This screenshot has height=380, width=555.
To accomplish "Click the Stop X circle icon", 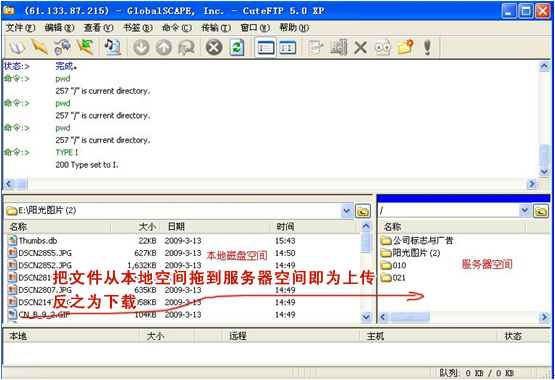I will (214, 47).
